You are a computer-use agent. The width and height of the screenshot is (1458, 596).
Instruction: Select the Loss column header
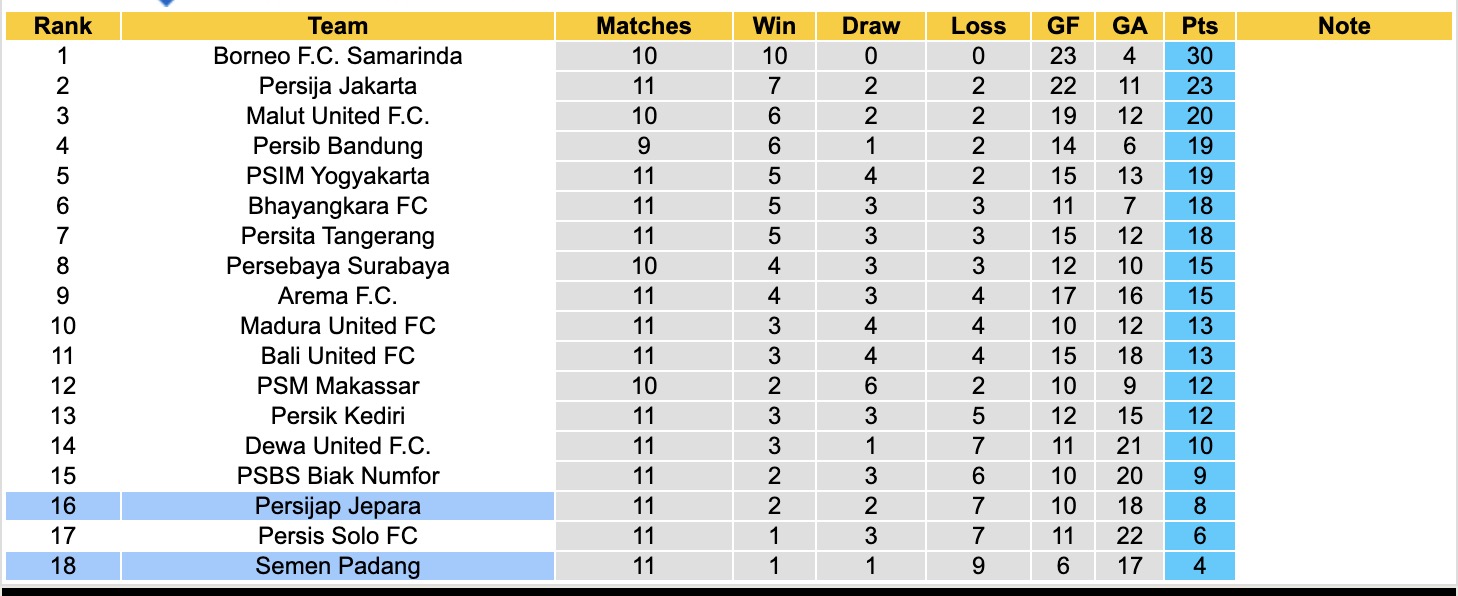[978, 26]
